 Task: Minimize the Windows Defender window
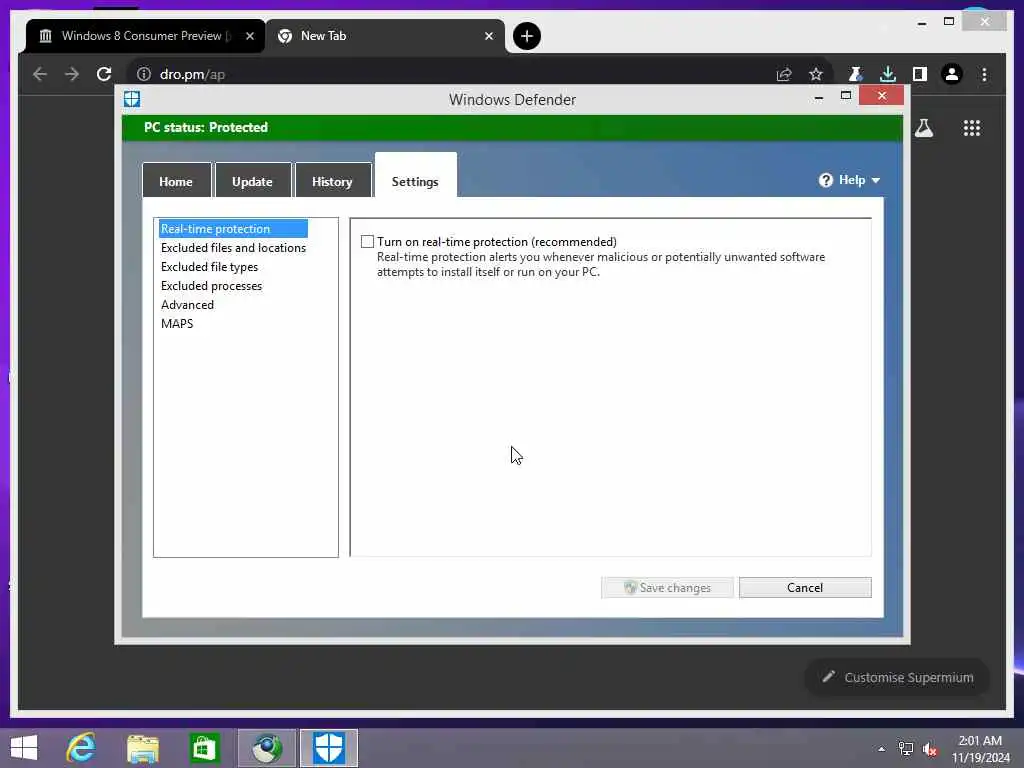819,97
